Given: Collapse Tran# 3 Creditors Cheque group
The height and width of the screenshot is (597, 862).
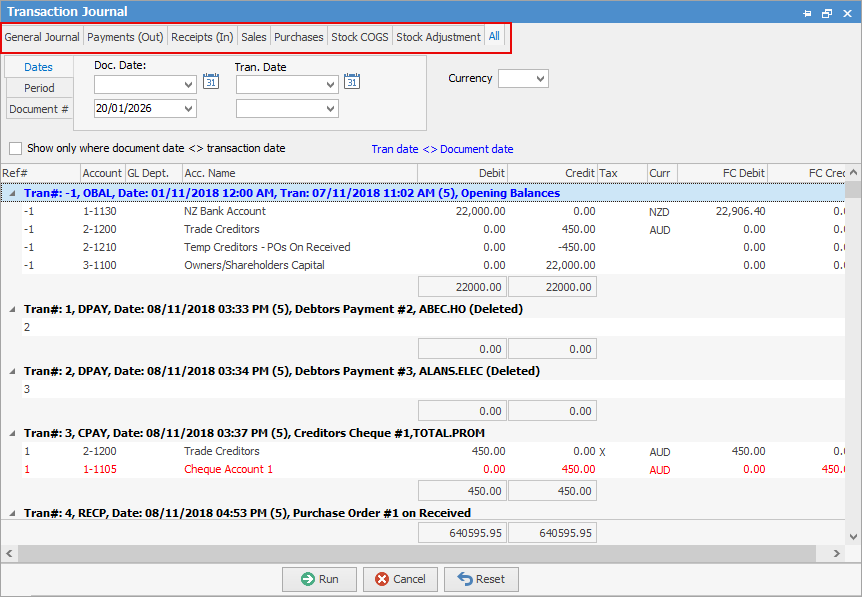Looking at the screenshot, I should (12, 434).
